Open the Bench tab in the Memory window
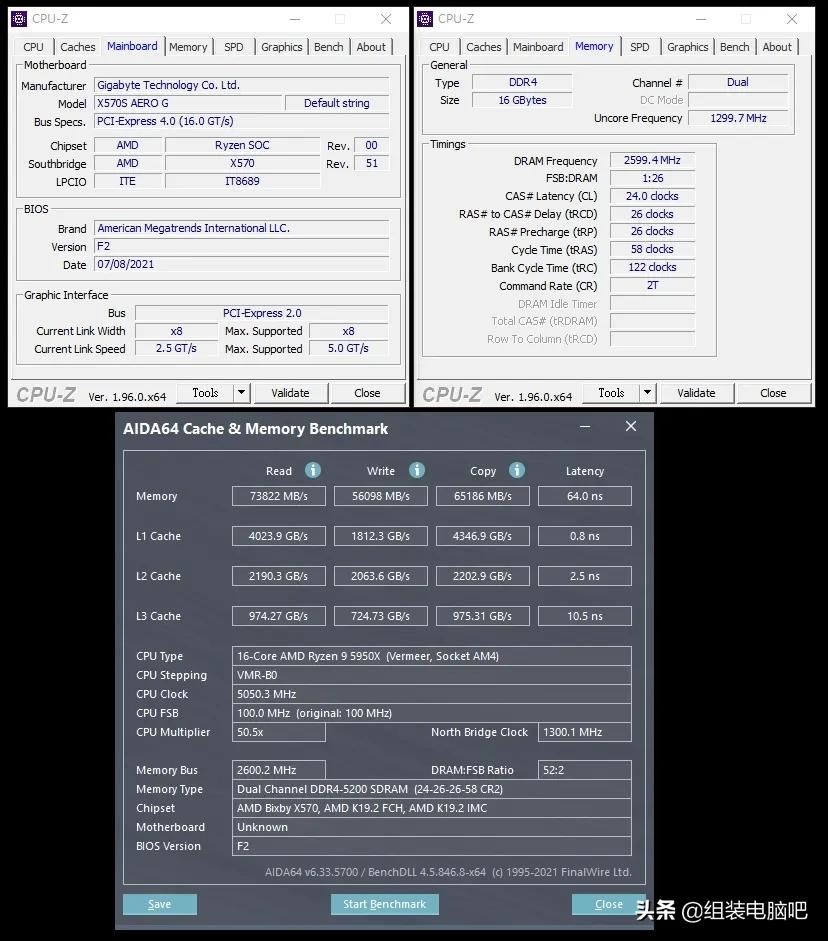 click(735, 46)
